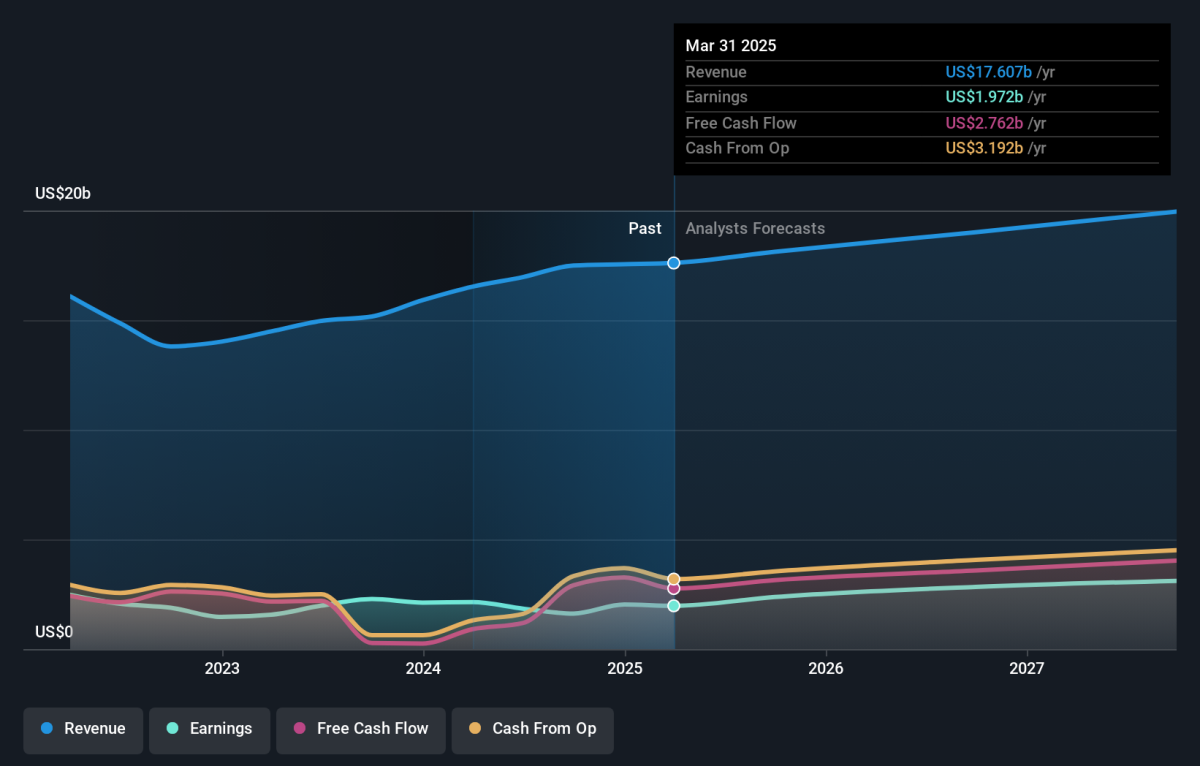This screenshot has width=1200, height=766.
Task: Click the US$20b y-axis label
Action: [x=63, y=194]
